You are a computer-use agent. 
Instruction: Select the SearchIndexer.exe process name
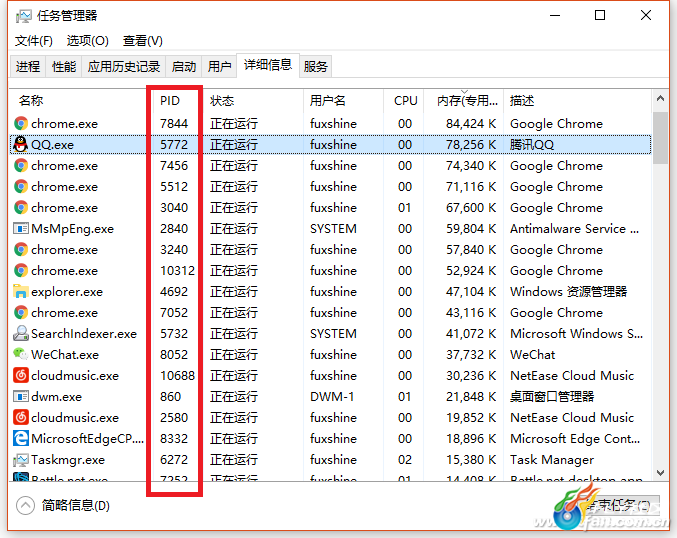tap(84, 334)
